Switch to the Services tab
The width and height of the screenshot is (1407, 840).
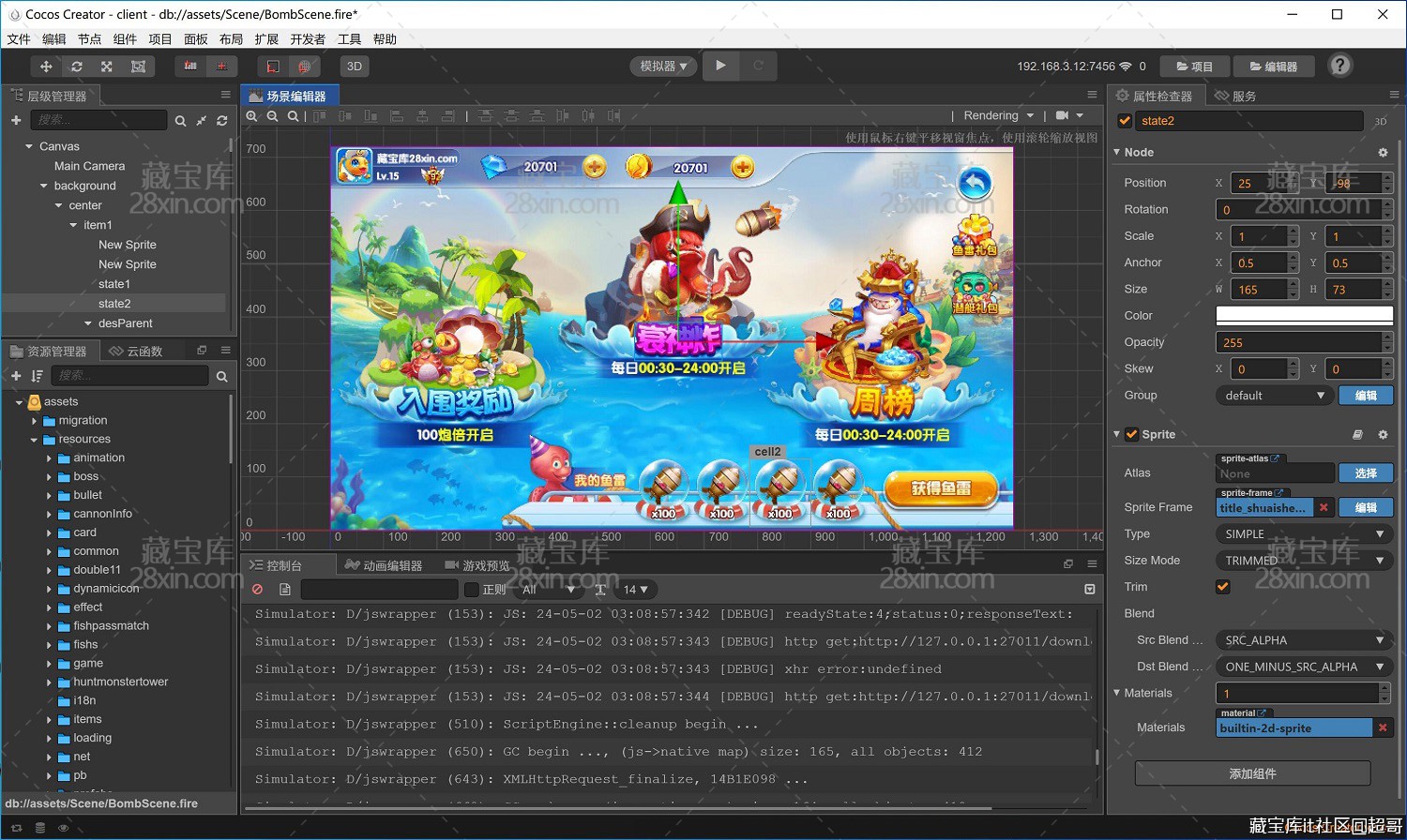click(x=1235, y=96)
